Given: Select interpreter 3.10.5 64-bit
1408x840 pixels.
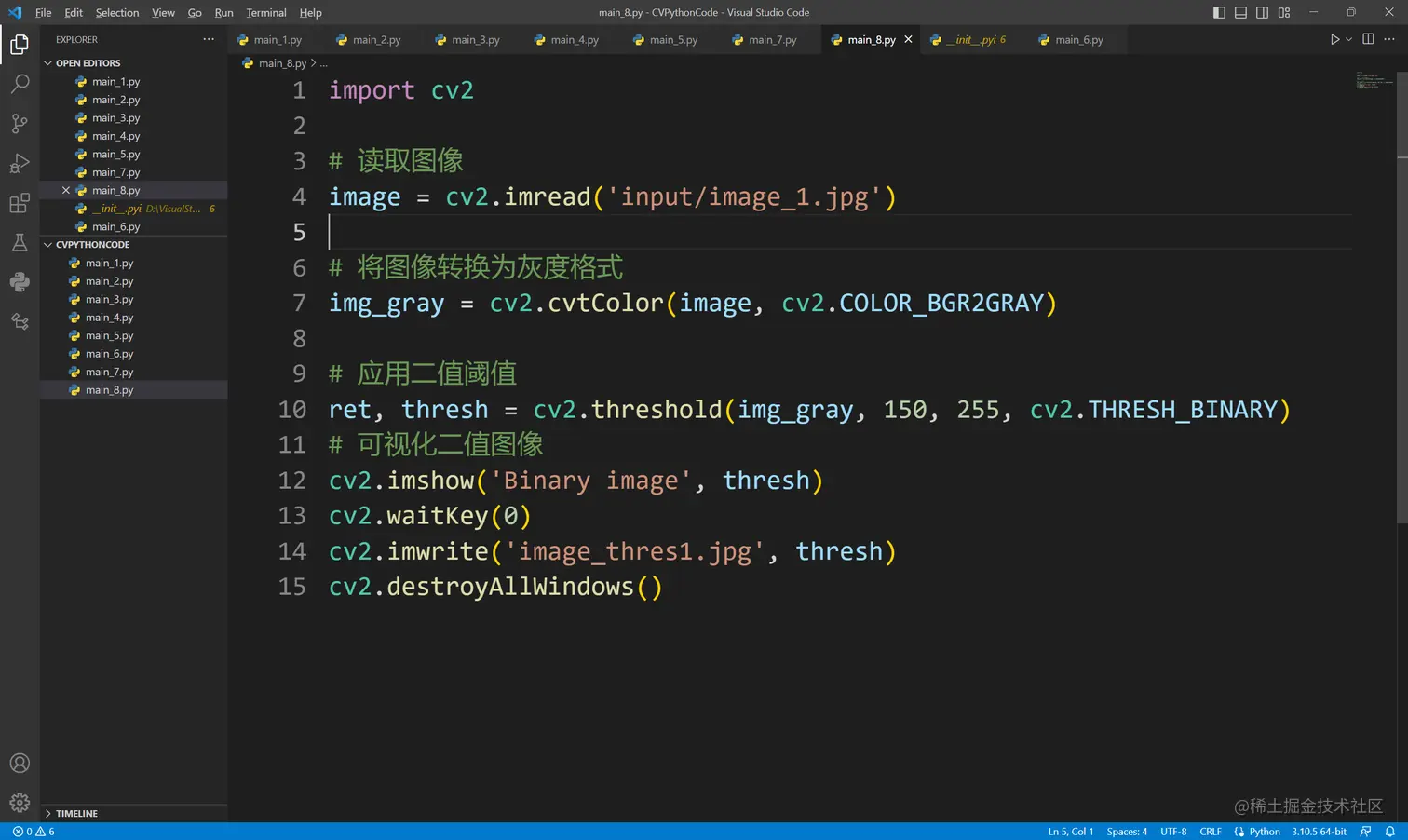Looking at the screenshot, I should (x=1319, y=832).
